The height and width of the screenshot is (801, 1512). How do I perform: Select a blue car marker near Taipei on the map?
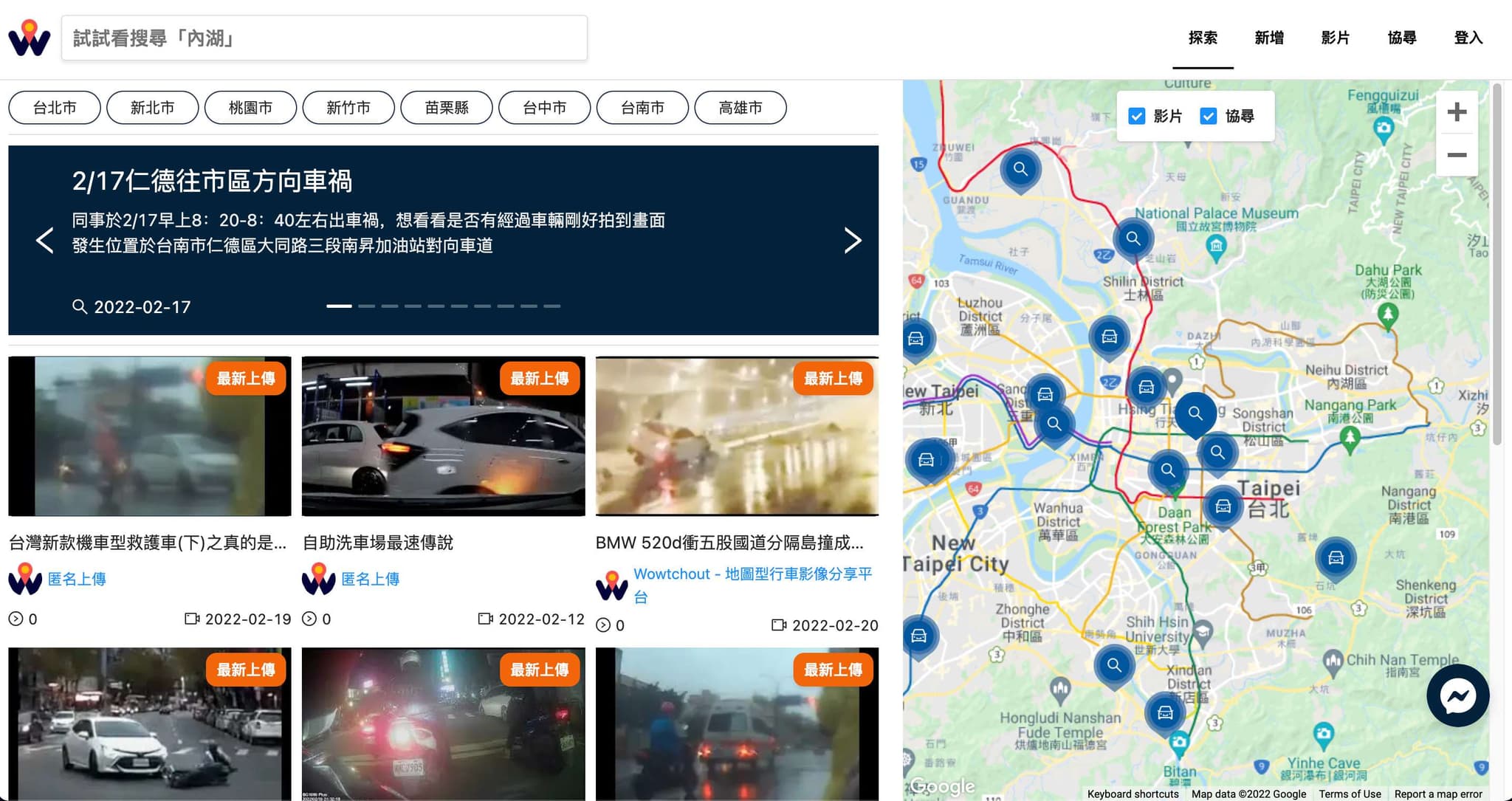(1223, 507)
